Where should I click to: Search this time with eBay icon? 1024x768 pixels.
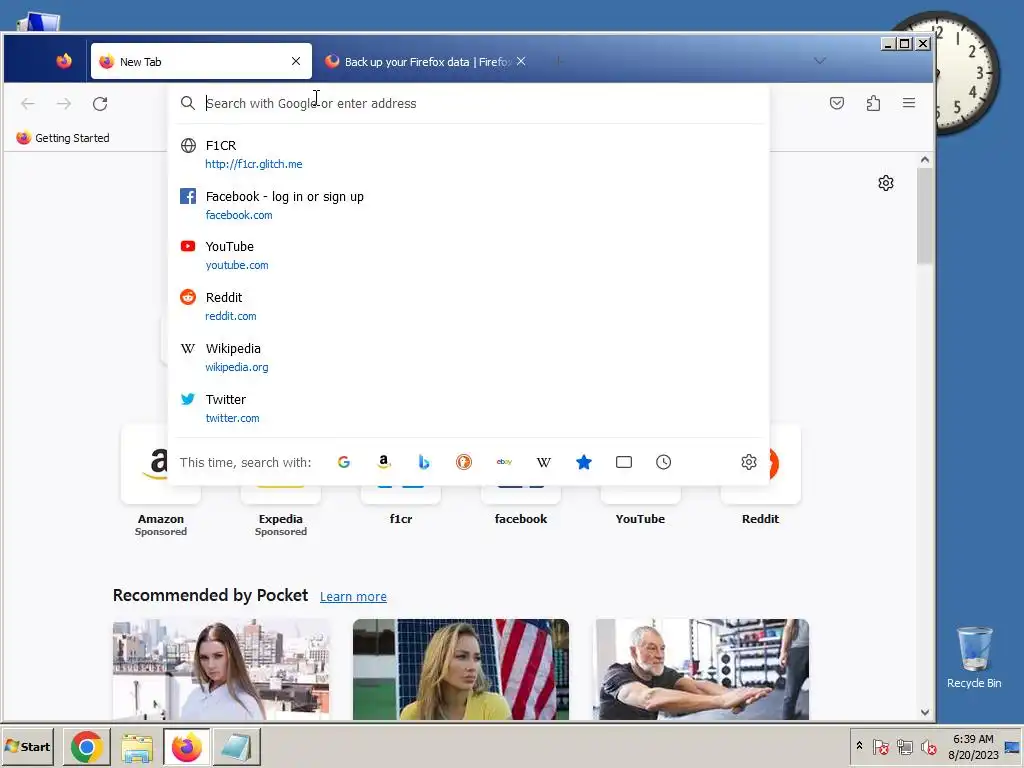coord(504,462)
